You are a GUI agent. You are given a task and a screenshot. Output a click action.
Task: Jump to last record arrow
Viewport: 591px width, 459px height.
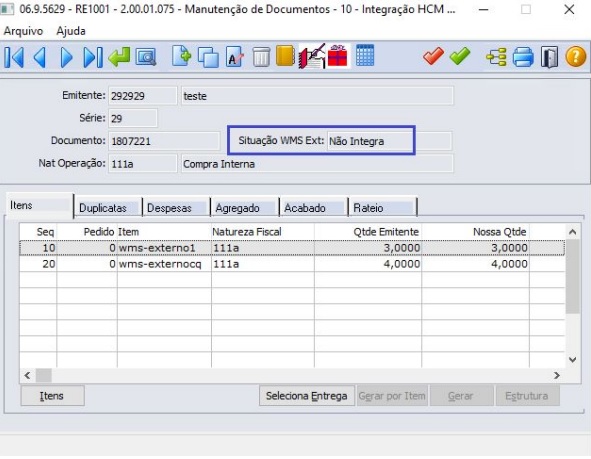[x=93, y=57]
